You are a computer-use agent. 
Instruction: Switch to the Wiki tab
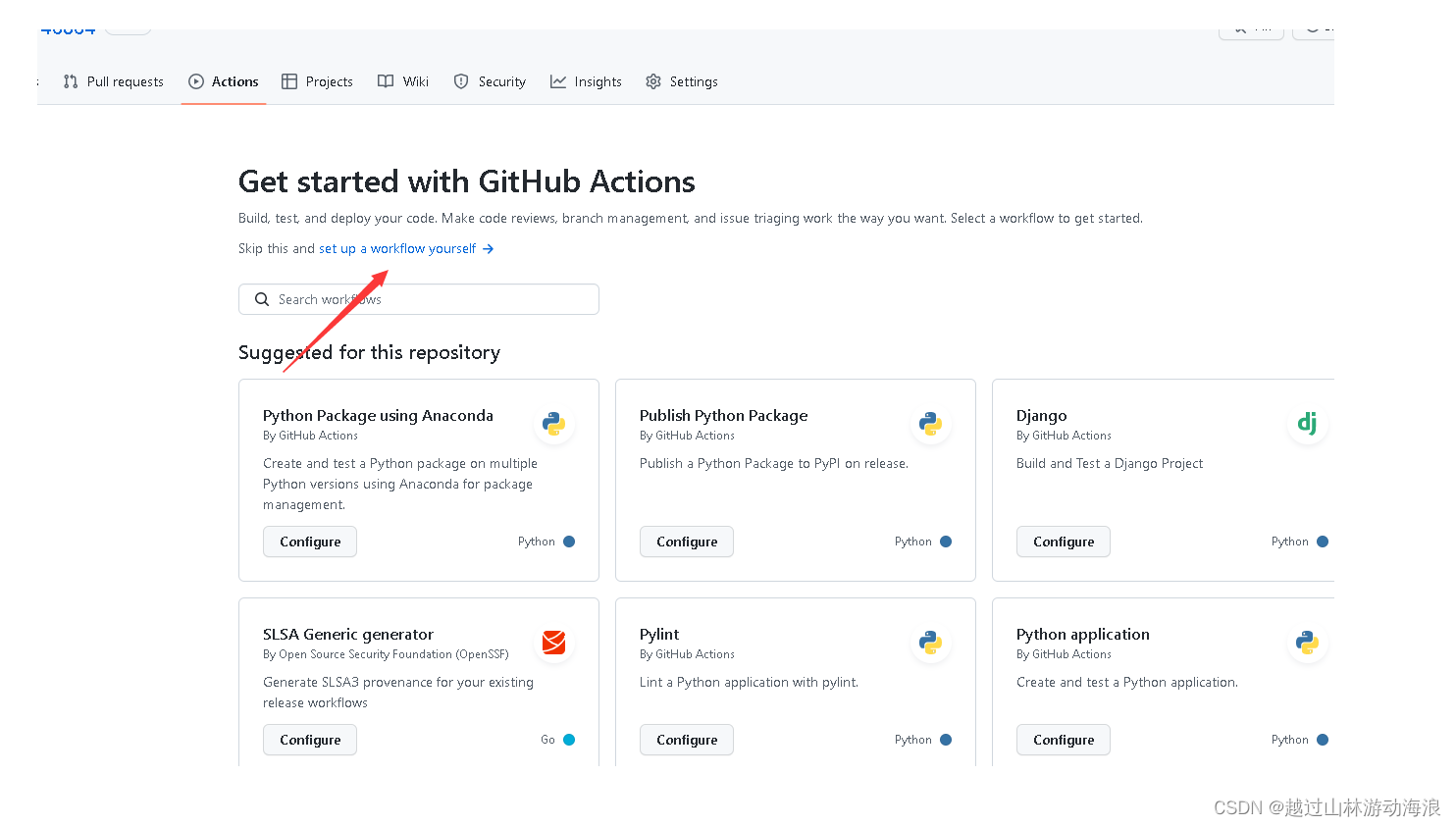point(403,81)
